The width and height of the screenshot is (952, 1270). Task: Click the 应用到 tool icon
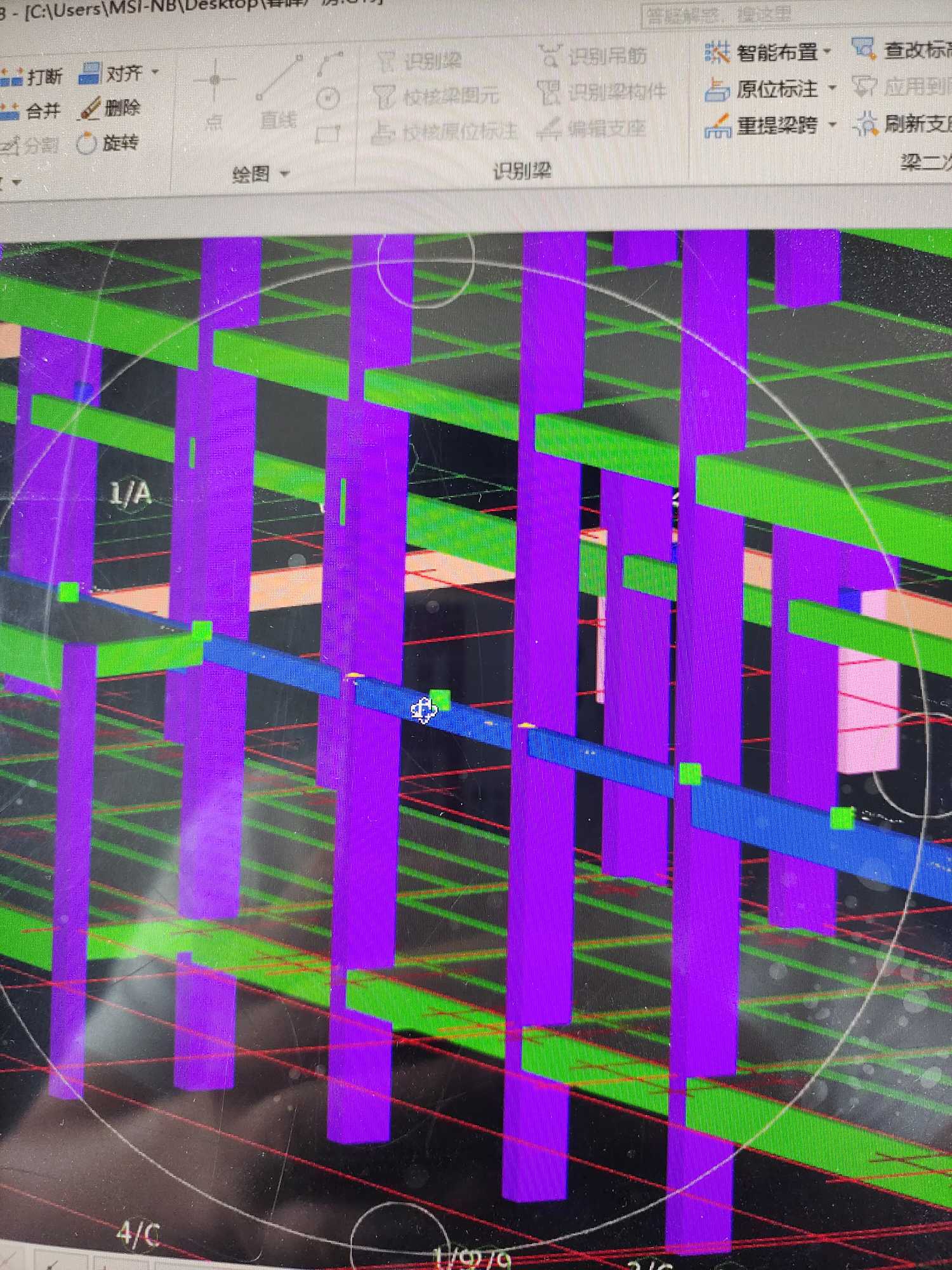pos(864,86)
